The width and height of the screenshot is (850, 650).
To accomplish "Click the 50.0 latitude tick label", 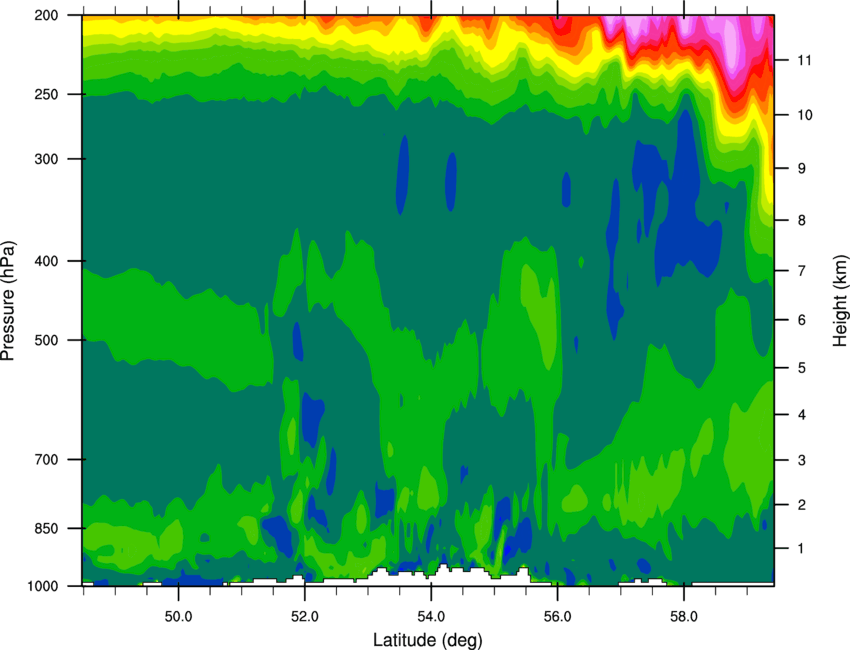I will tap(178, 617).
